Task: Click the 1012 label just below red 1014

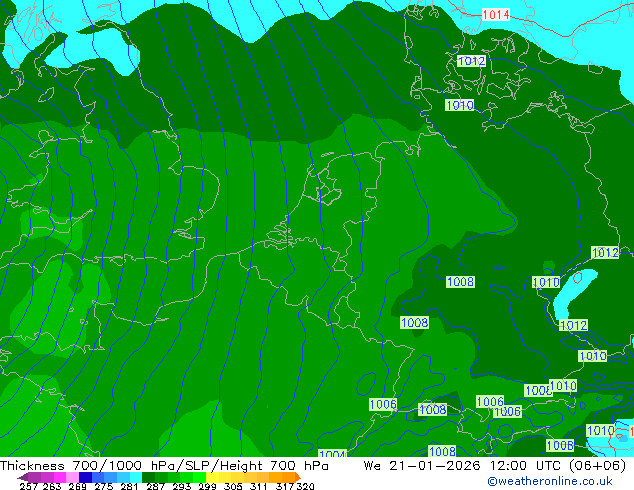Action: 471,61
